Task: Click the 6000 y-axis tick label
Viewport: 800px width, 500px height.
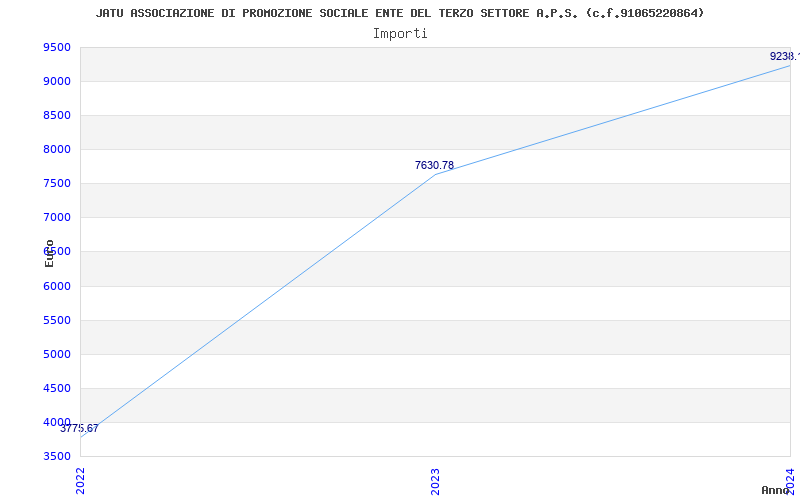Action: pyautogui.click(x=57, y=286)
